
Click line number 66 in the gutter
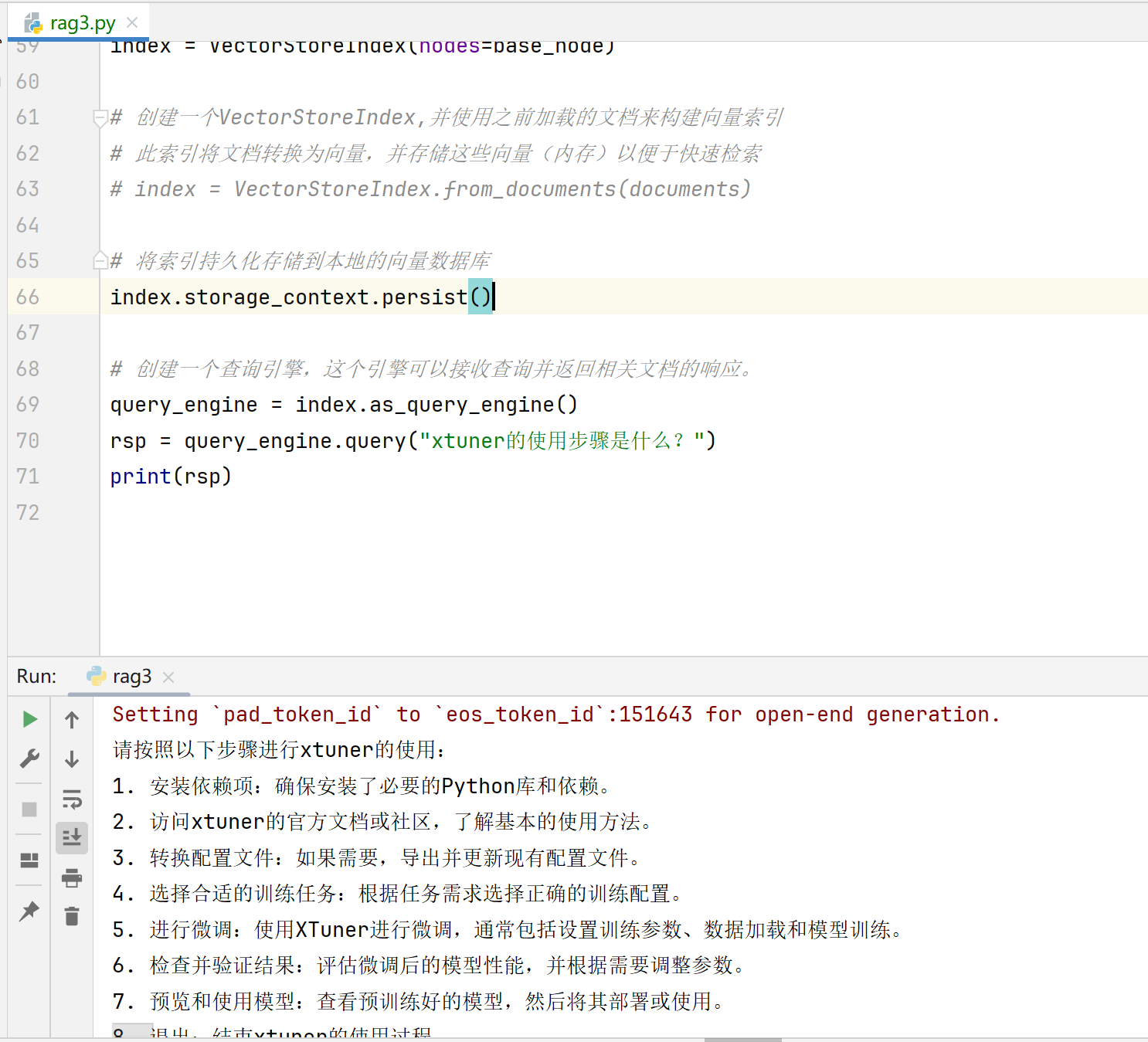tap(28, 297)
